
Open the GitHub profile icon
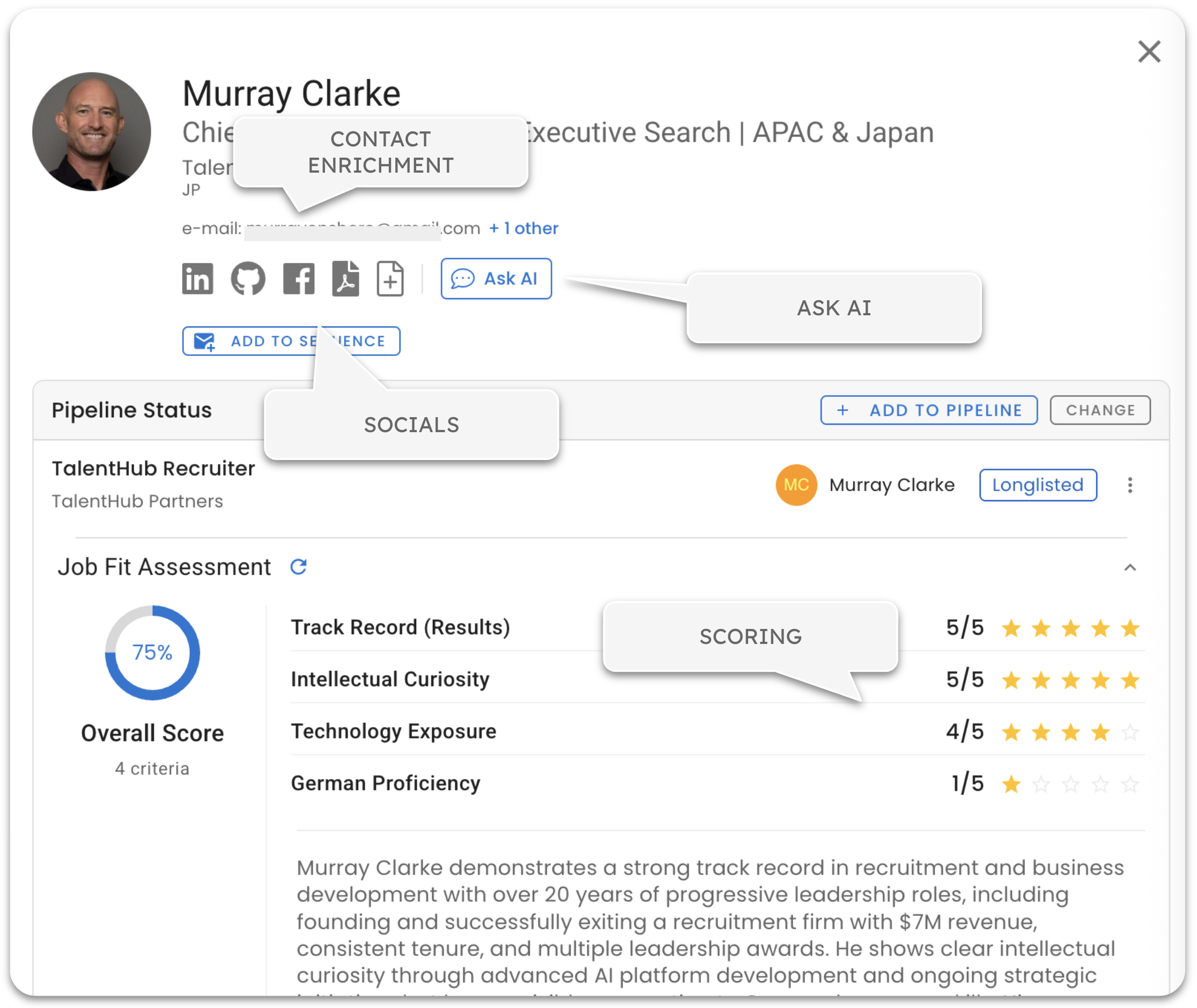248,279
